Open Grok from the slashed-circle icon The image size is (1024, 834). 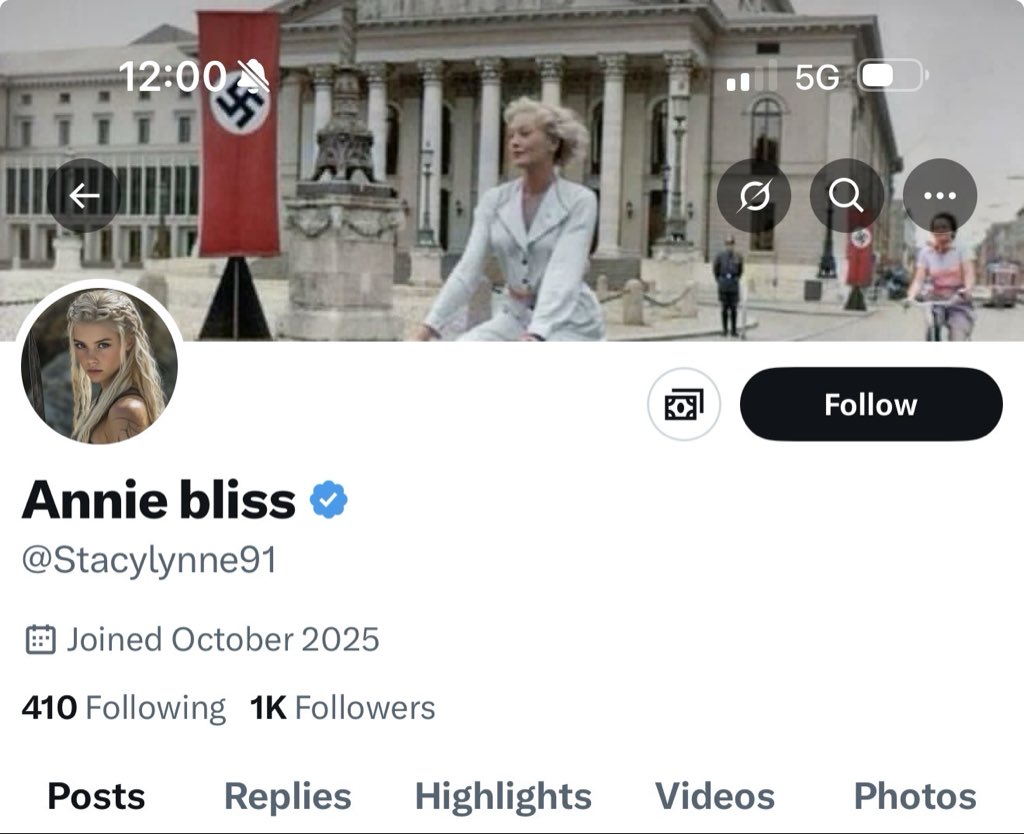click(754, 196)
